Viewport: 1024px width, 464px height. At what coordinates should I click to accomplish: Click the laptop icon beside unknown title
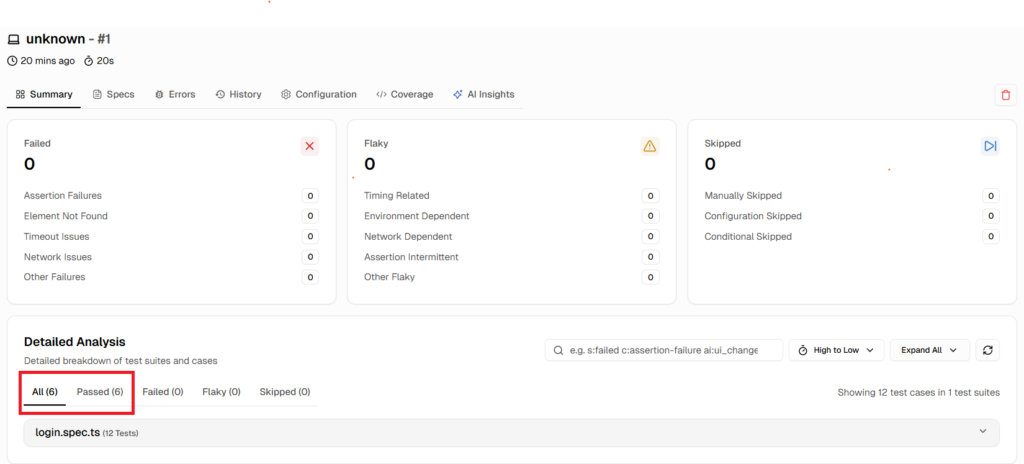tap(14, 40)
